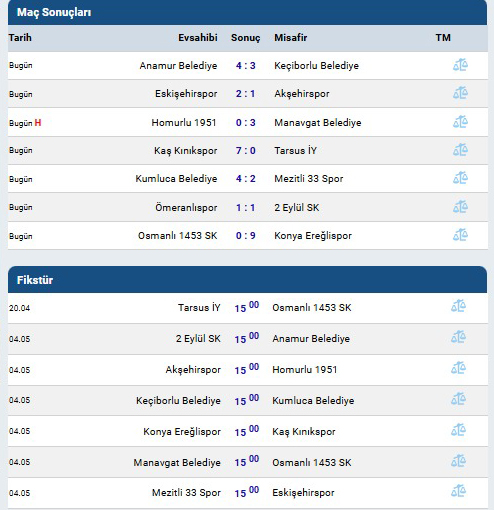Screen dimensions: 494x510
Task: Click Keçiborlu Belediye guest team in results
Action: pos(316,66)
